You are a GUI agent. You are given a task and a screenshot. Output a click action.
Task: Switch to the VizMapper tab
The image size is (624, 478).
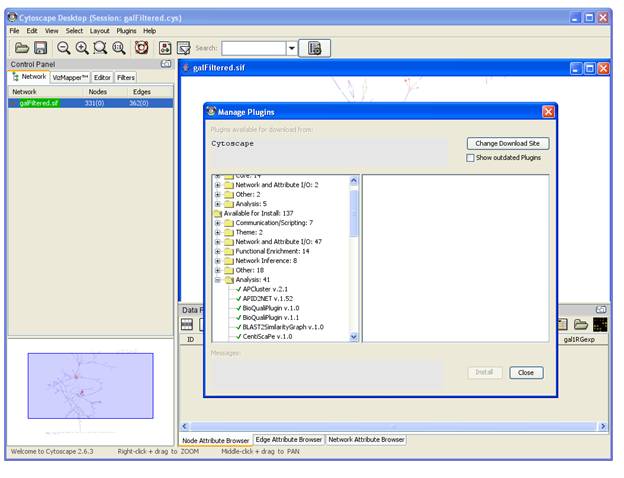click(x=70, y=78)
